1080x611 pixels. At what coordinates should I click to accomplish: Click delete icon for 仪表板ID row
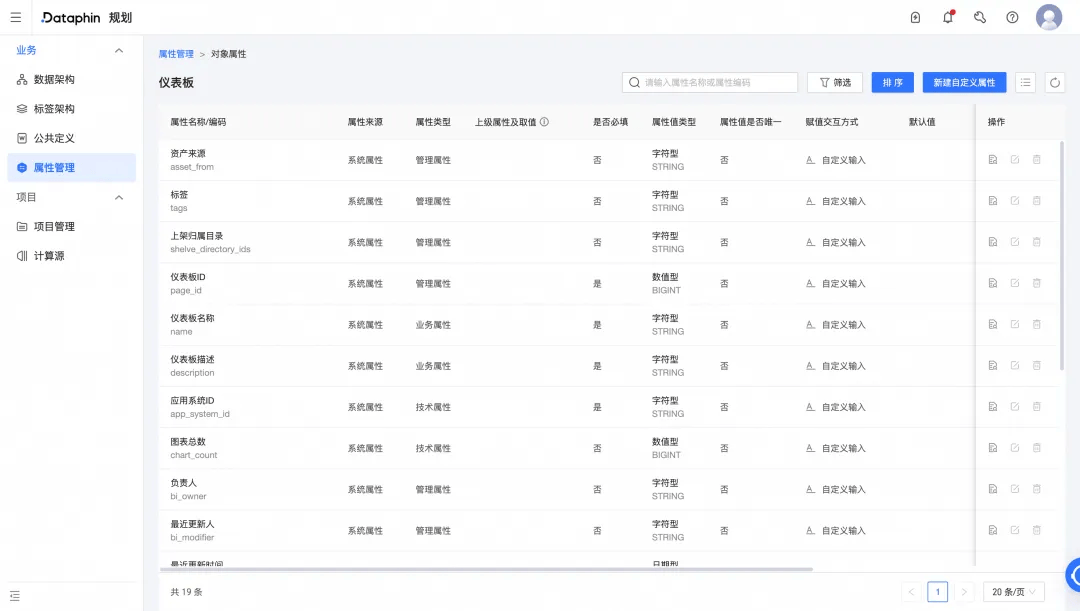pyautogui.click(x=1037, y=283)
